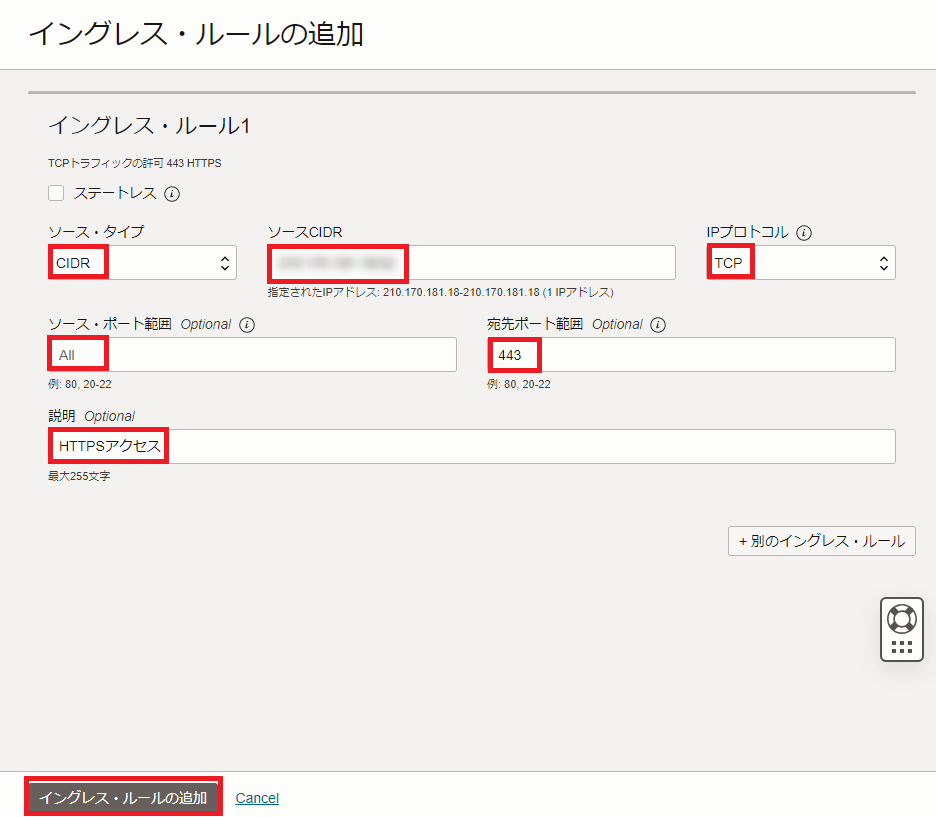
Task: Click the dotted grid handle under the lifebuoy
Action: pyautogui.click(x=901, y=647)
